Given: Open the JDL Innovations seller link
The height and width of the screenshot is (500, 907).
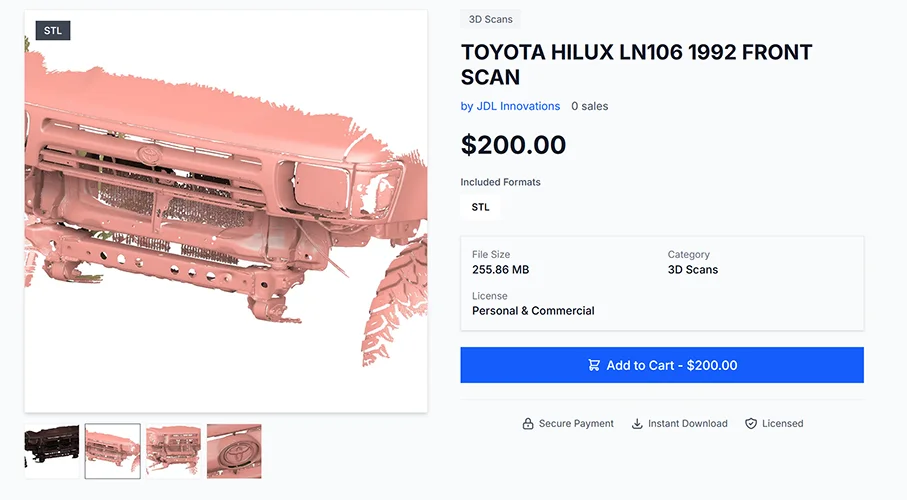Looking at the screenshot, I should (510, 106).
